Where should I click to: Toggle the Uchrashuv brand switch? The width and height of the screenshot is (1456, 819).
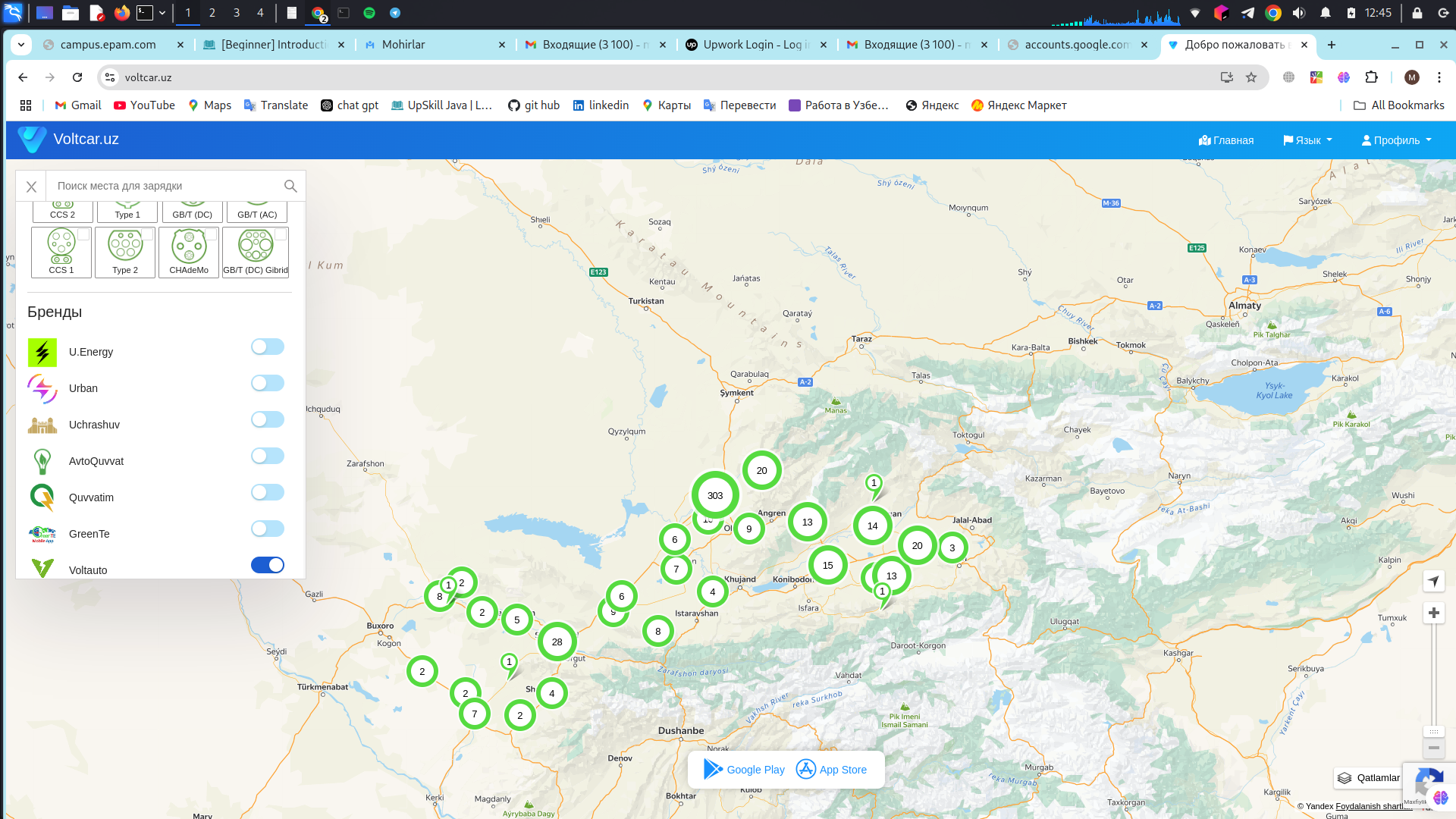point(268,419)
